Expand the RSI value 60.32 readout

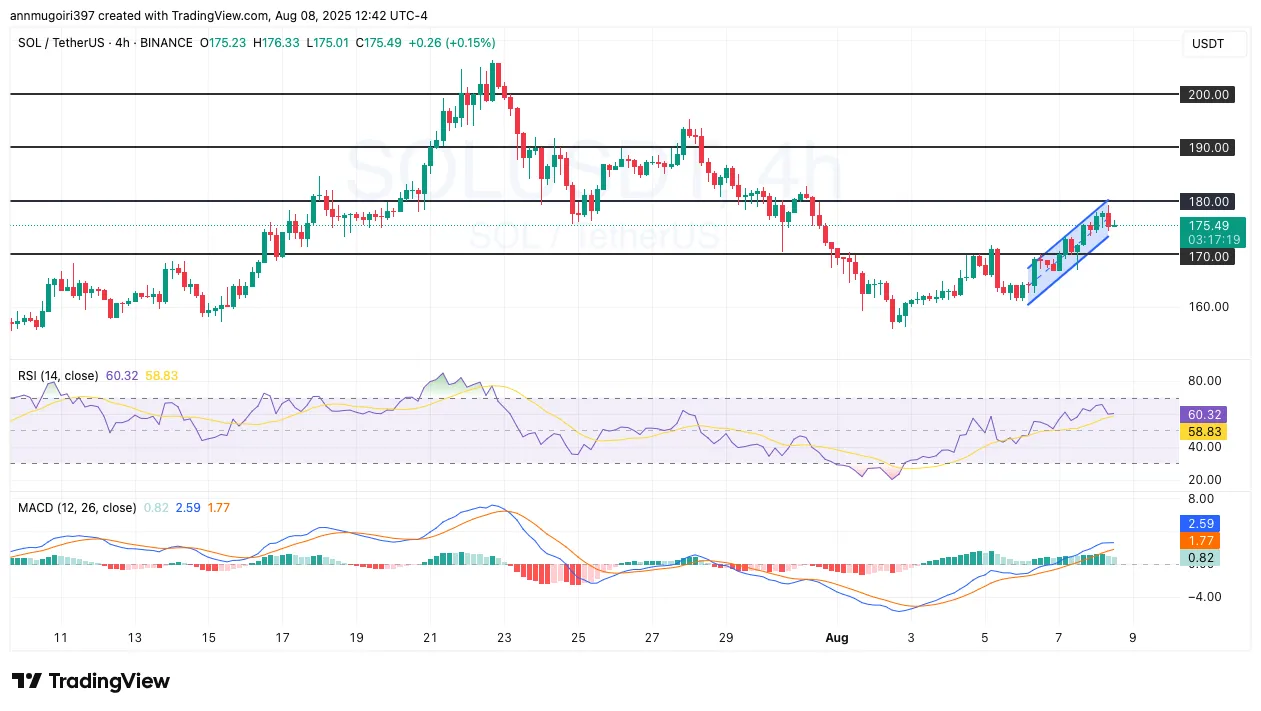point(121,376)
